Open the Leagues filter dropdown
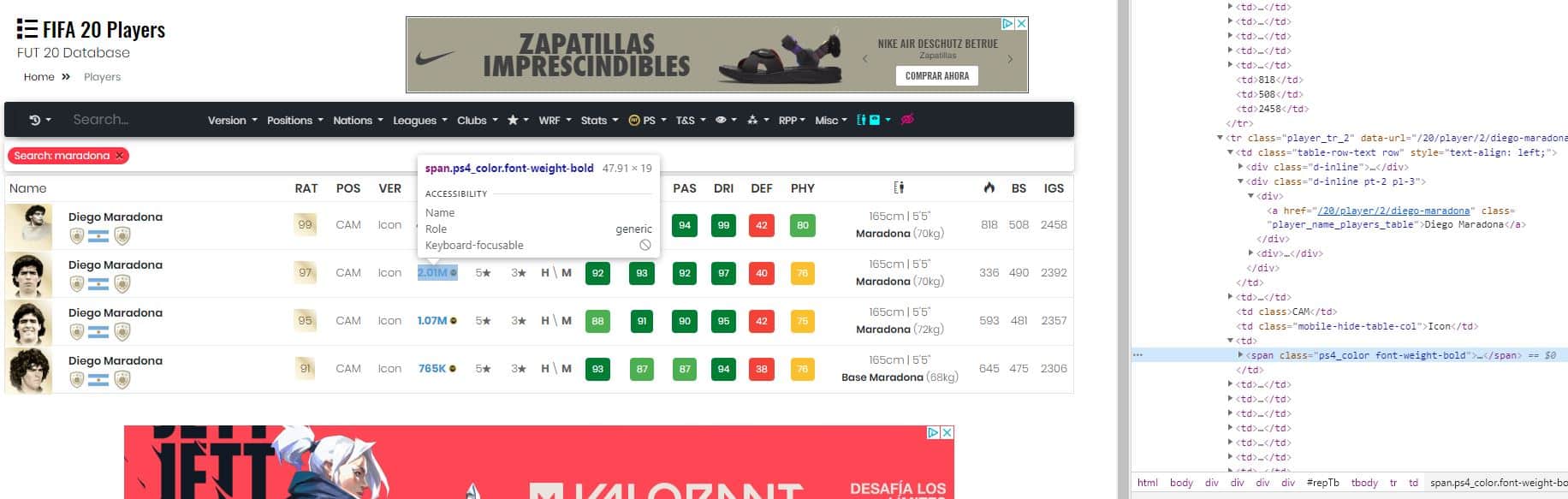This screenshot has height=499, width=1568. click(x=420, y=120)
